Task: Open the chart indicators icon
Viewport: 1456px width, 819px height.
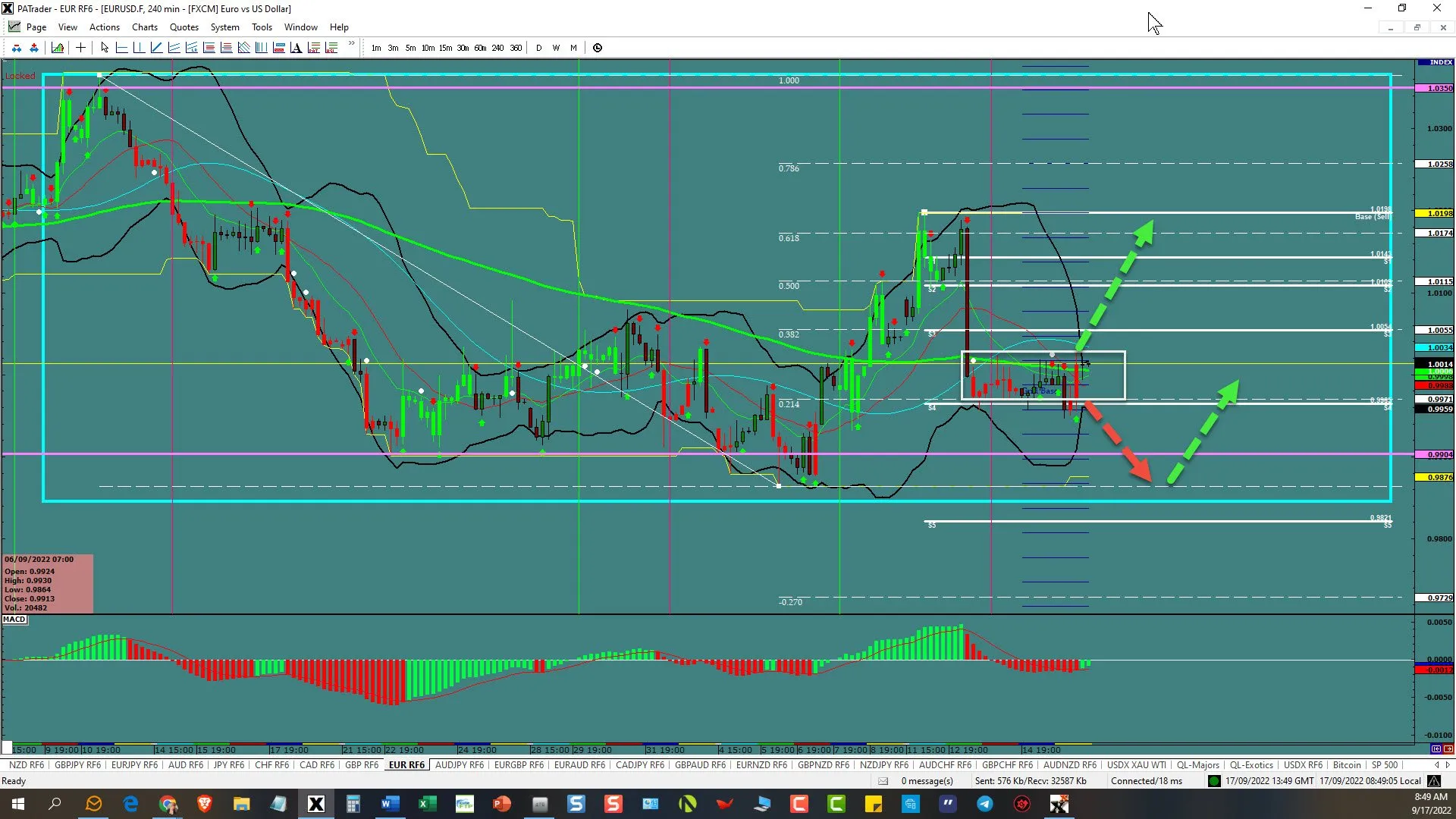Action: [58, 48]
